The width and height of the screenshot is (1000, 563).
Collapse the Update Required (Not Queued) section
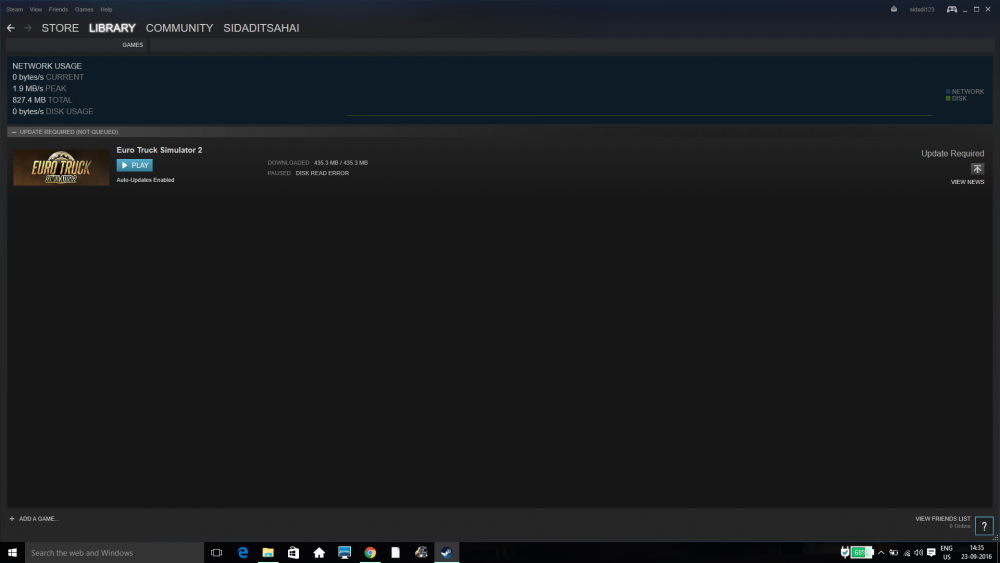[13, 132]
